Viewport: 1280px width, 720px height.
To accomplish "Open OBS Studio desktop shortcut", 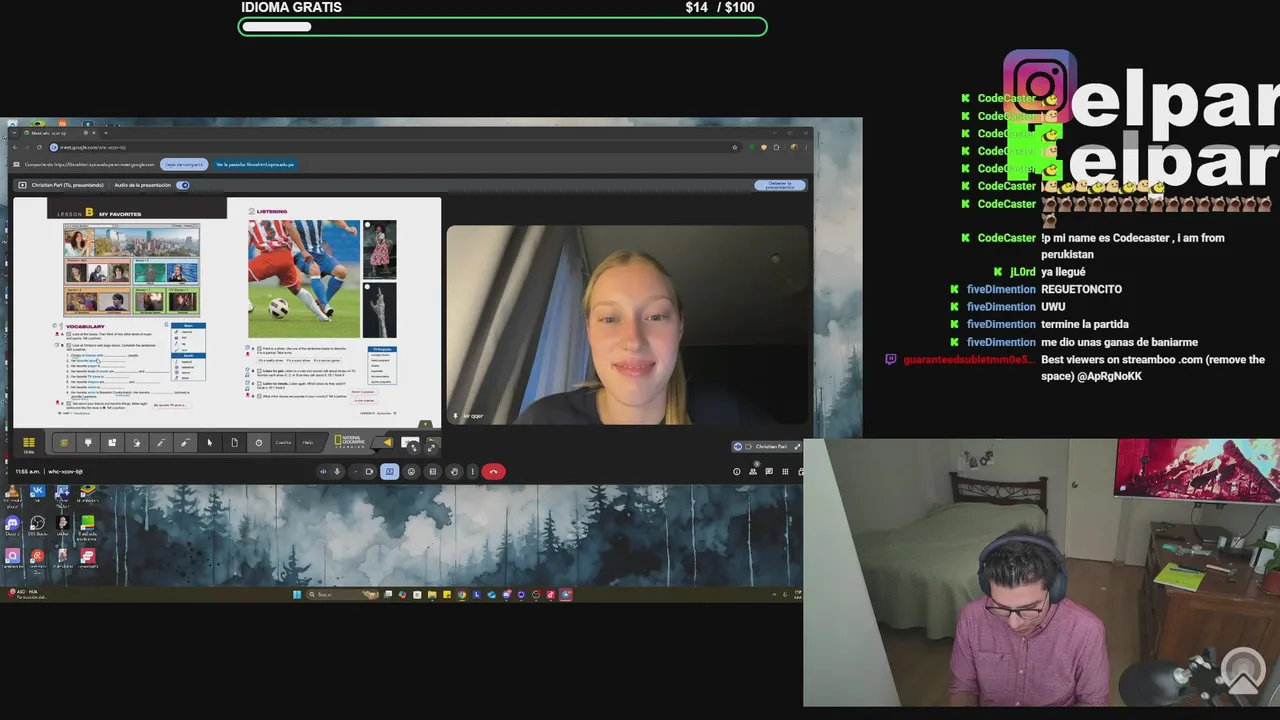I will (37, 525).
